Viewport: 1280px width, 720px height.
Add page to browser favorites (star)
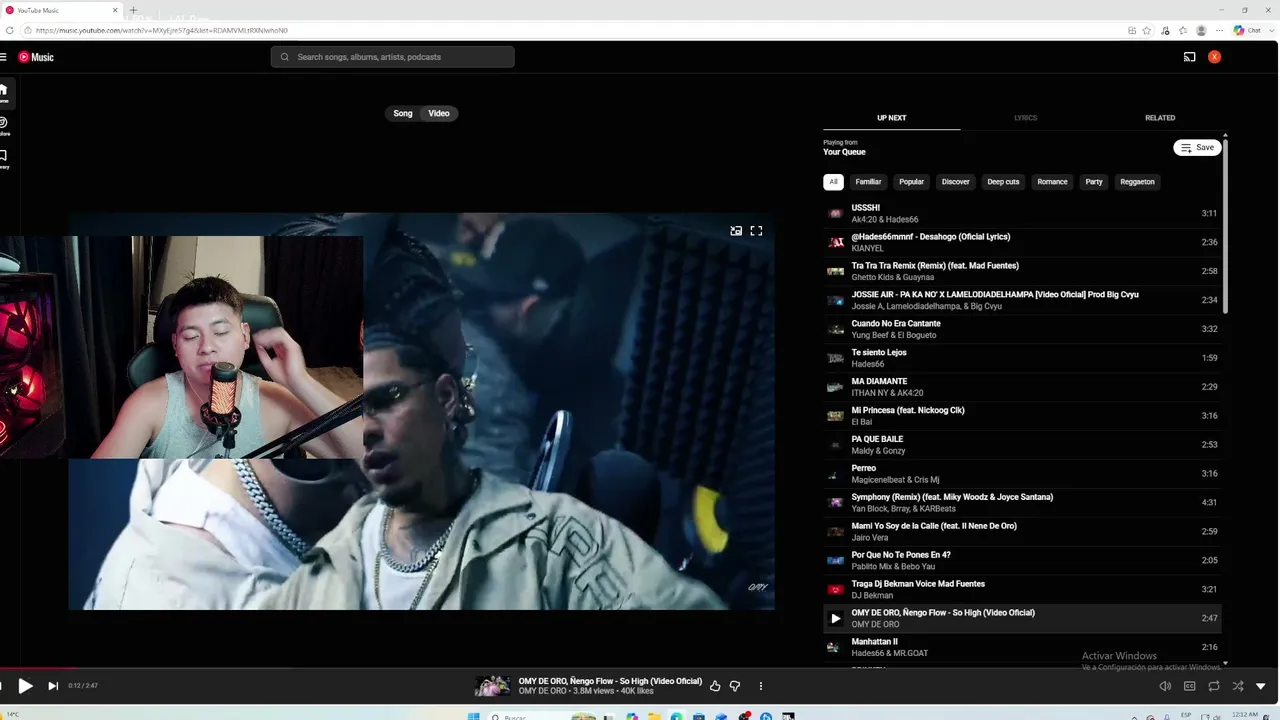tap(1148, 30)
